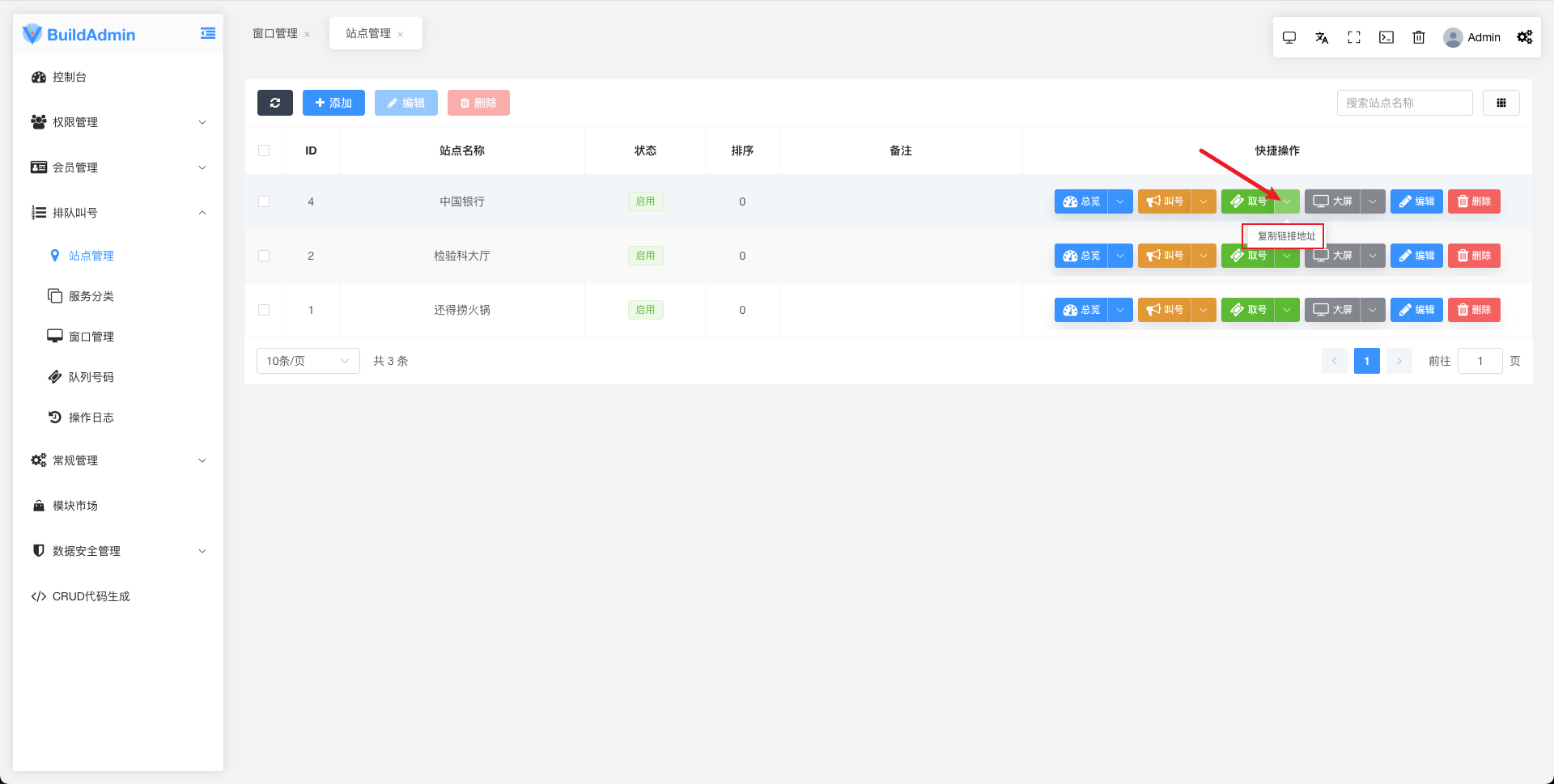Delete the 还得捞火锅 row
The height and width of the screenshot is (784, 1554).
tap(1474, 310)
